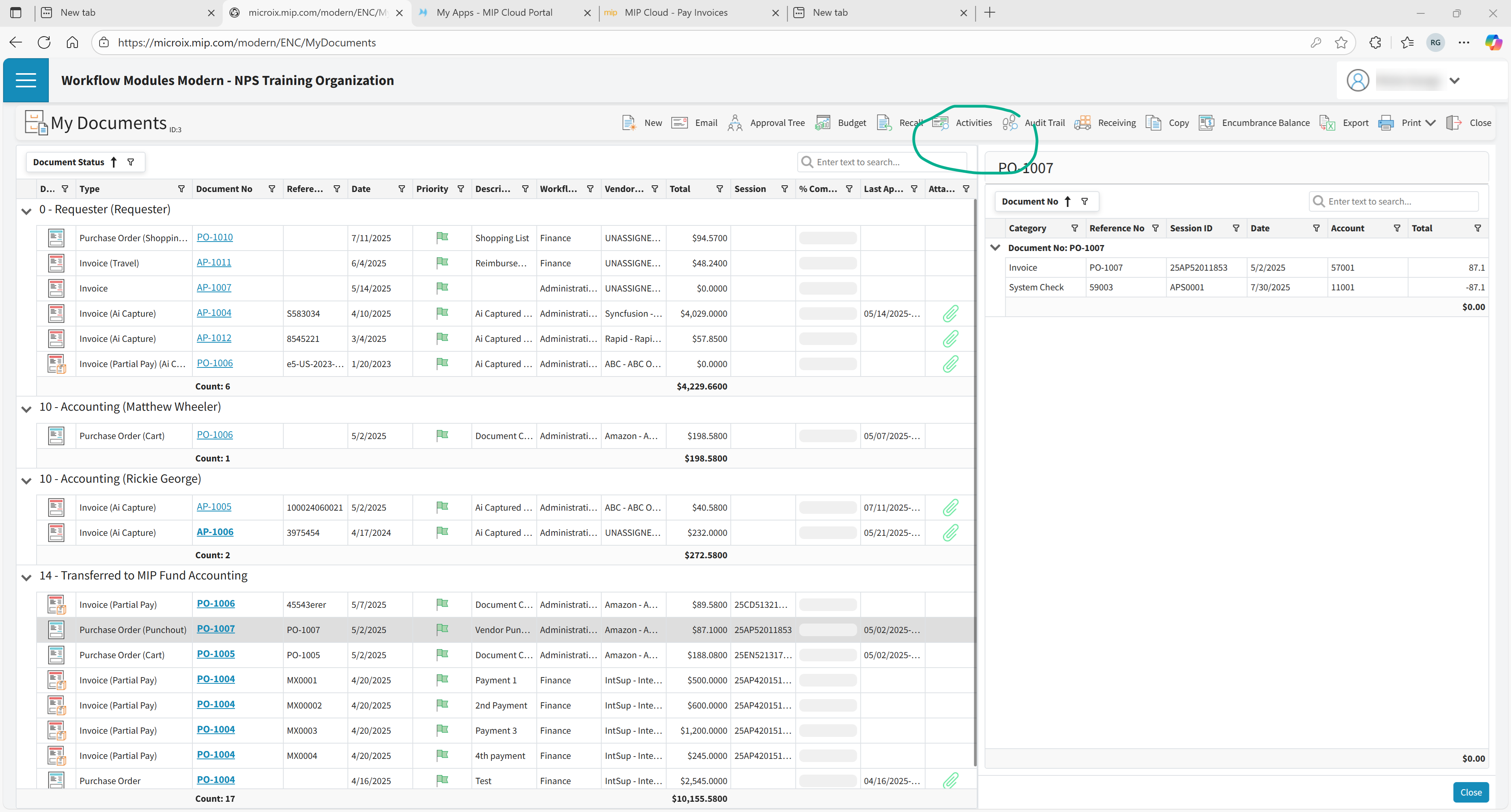This screenshot has height=812, width=1511.
Task: Collapse the 0 - Requester group
Action: tap(26, 210)
